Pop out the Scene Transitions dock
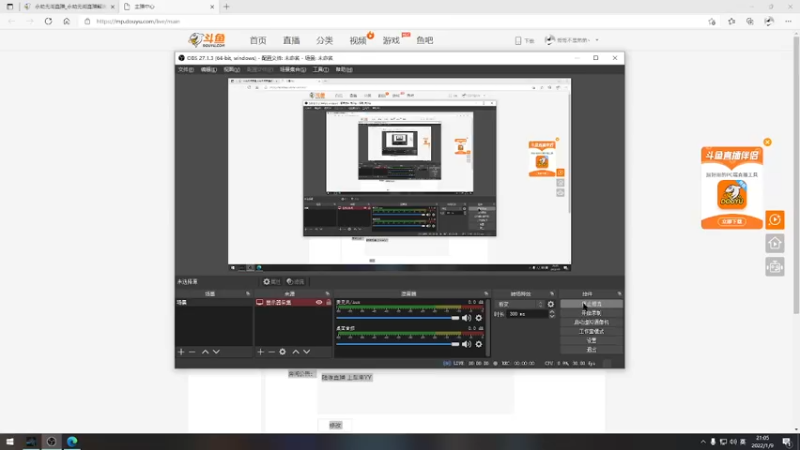The image size is (800, 450). 552,294
